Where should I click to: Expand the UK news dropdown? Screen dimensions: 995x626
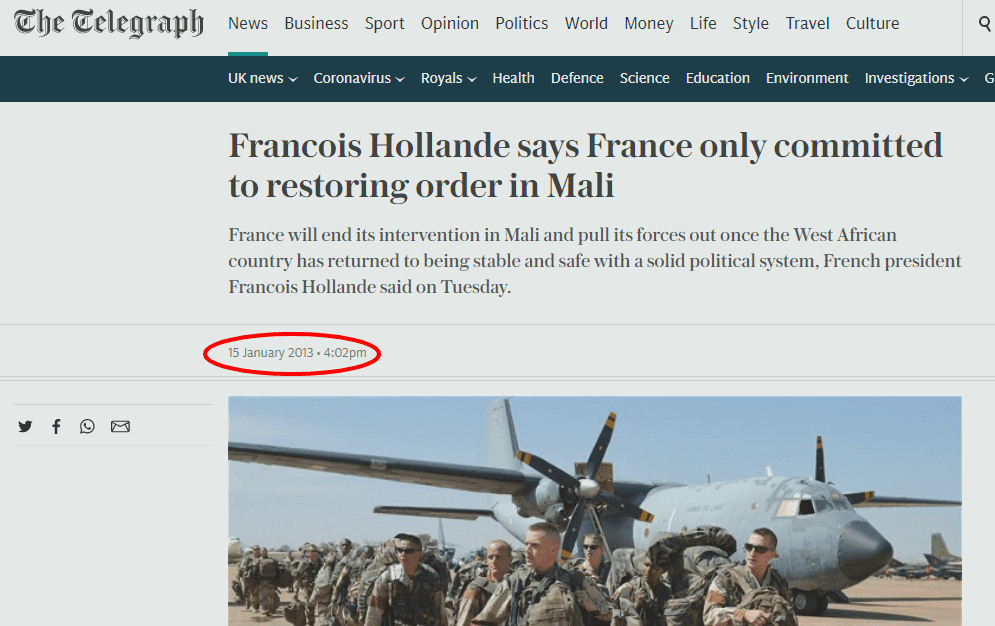click(262, 78)
